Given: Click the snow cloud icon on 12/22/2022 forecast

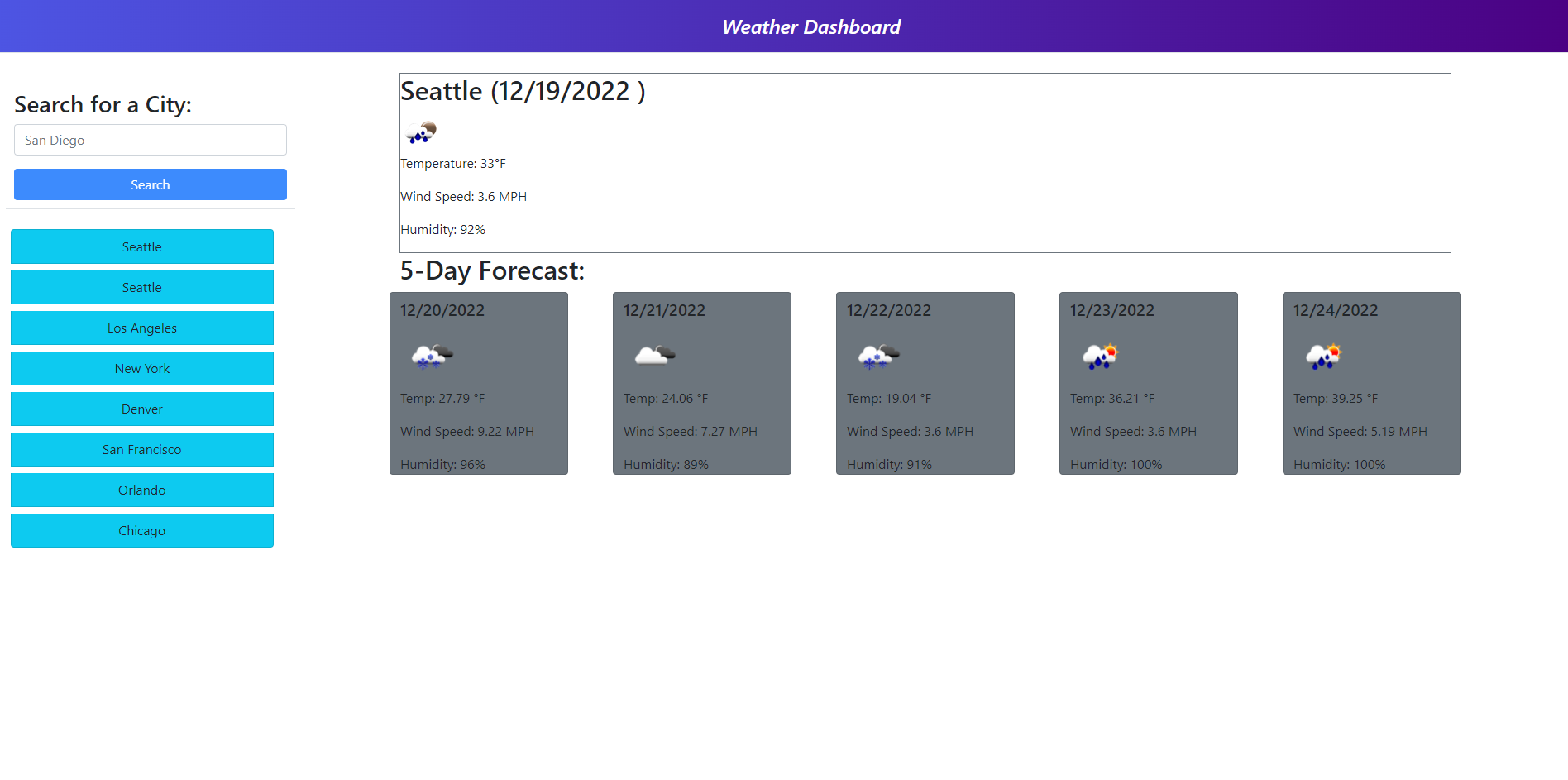Looking at the screenshot, I should click(x=878, y=356).
